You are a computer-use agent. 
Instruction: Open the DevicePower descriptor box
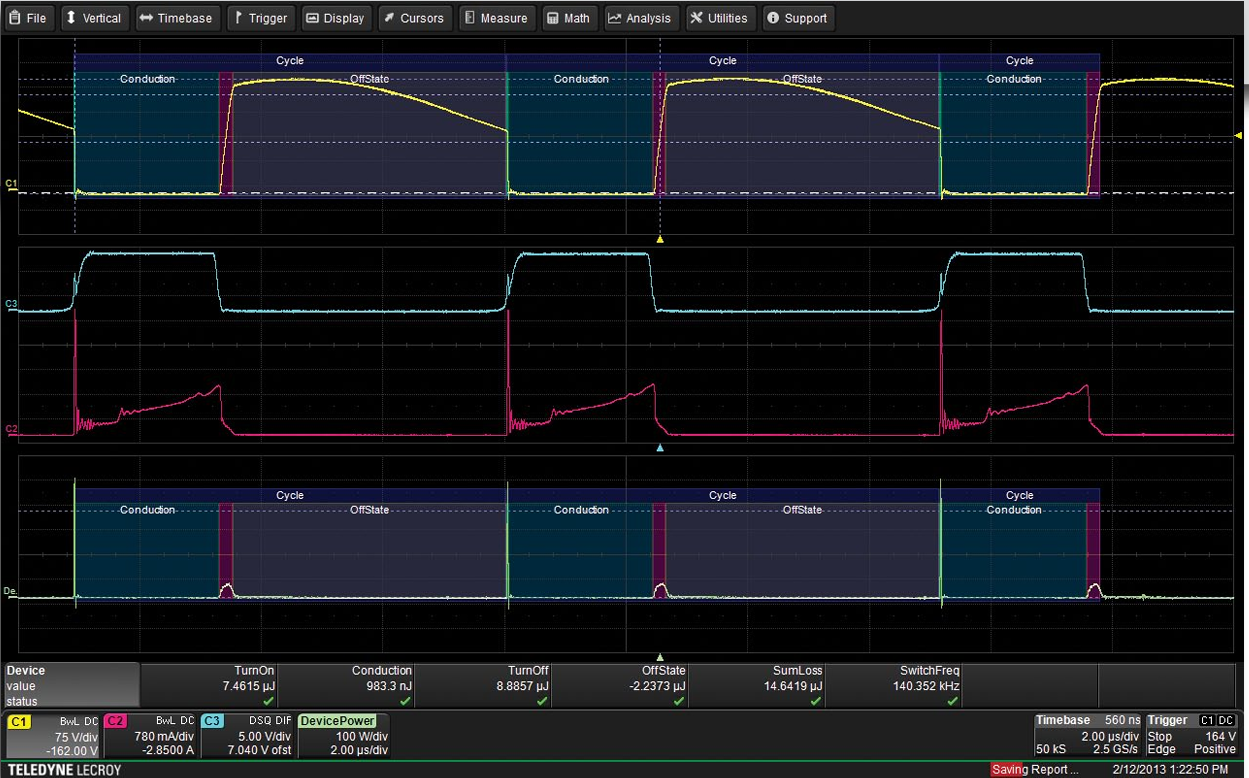343,735
